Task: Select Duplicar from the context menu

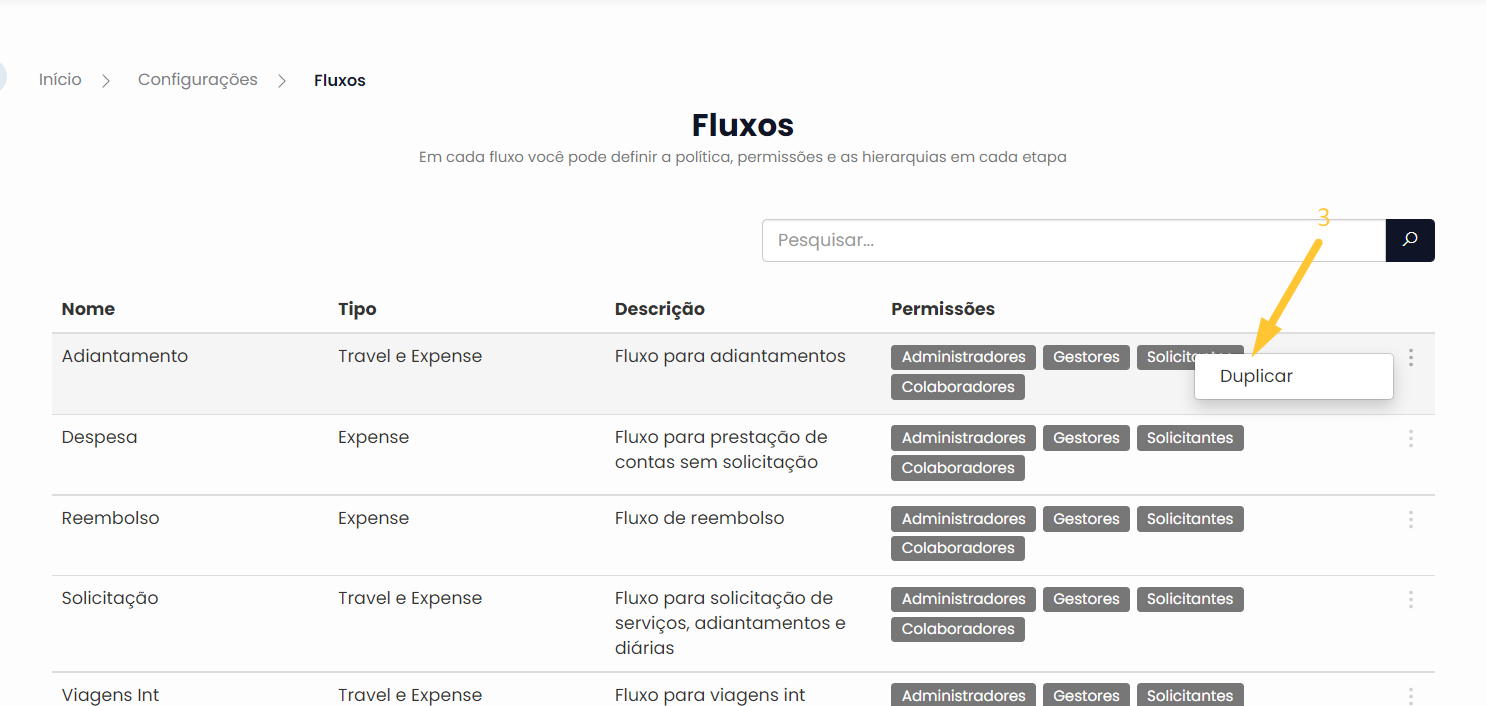Action: [1257, 377]
